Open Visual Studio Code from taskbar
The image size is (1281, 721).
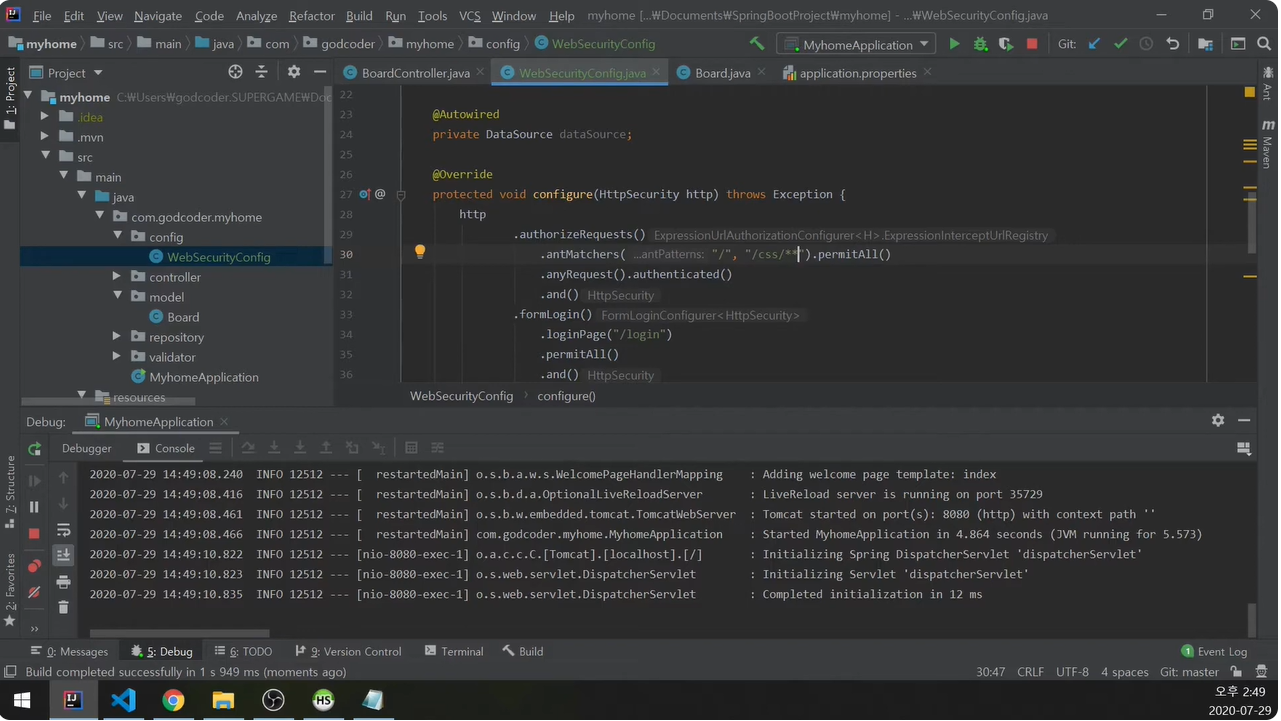[123, 700]
